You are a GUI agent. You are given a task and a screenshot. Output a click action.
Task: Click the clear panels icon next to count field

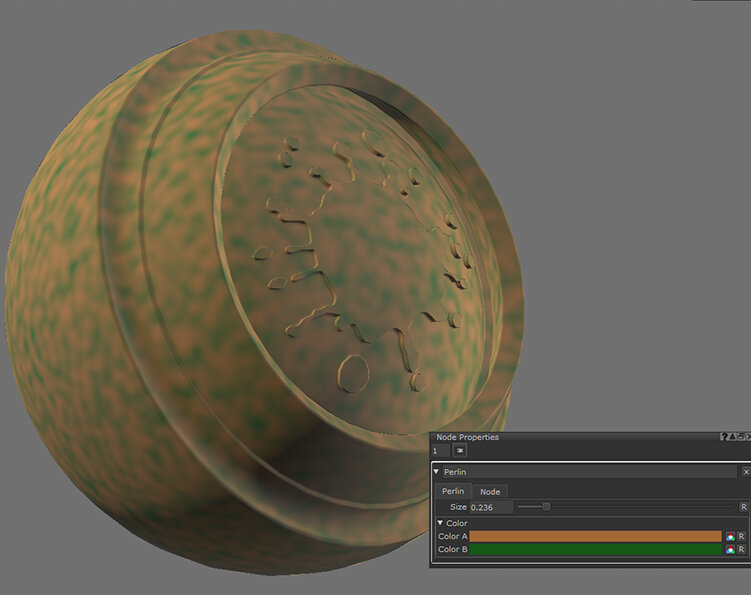click(460, 451)
